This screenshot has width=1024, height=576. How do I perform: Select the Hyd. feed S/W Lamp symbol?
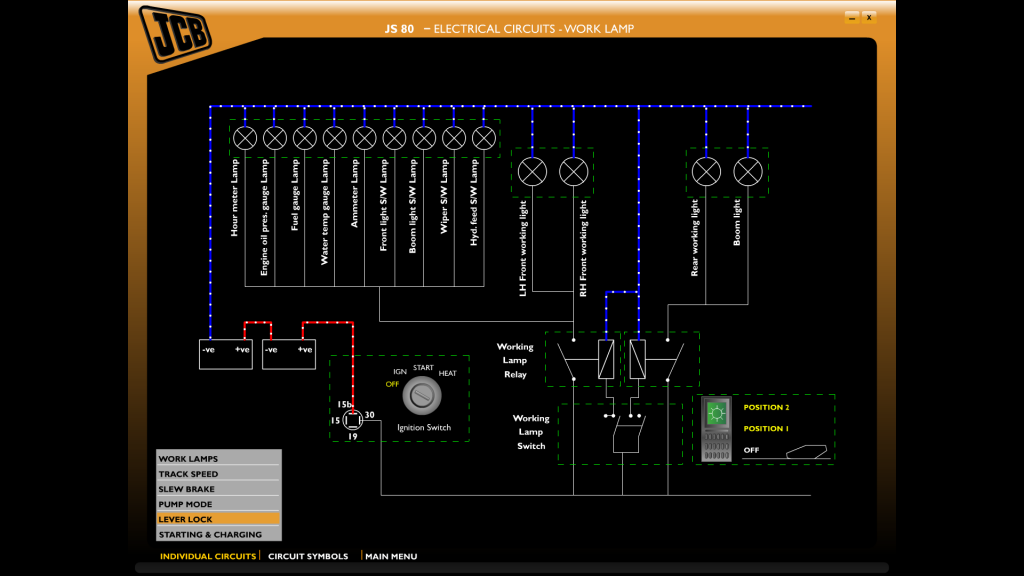coord(483,138)
